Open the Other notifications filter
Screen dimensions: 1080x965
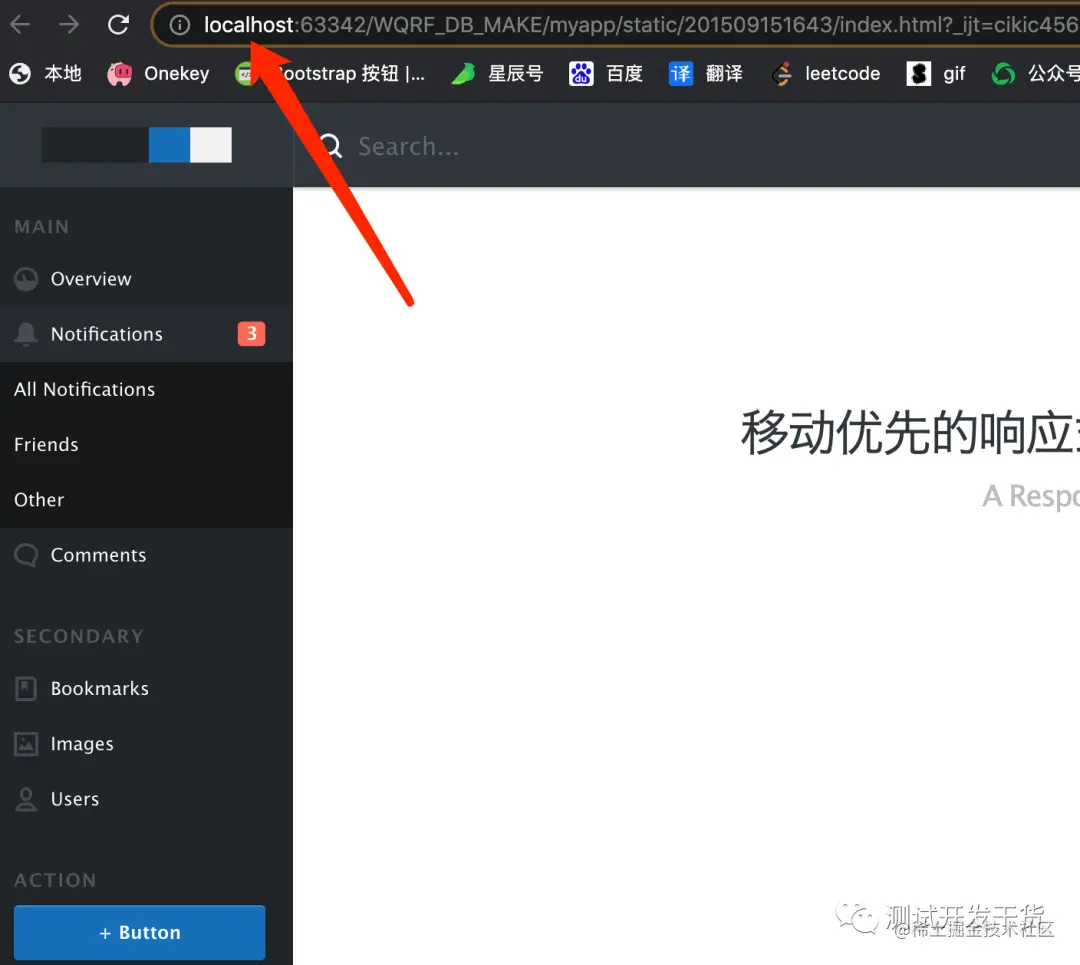38,500
